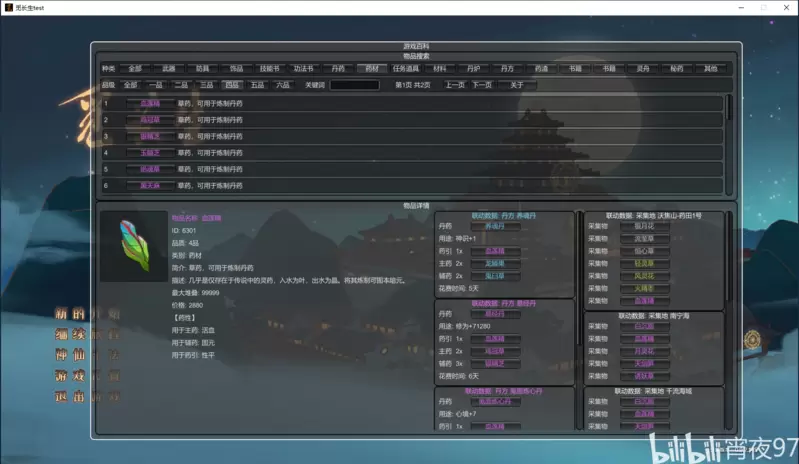Click the search results list scrollbar

[729, 144]
